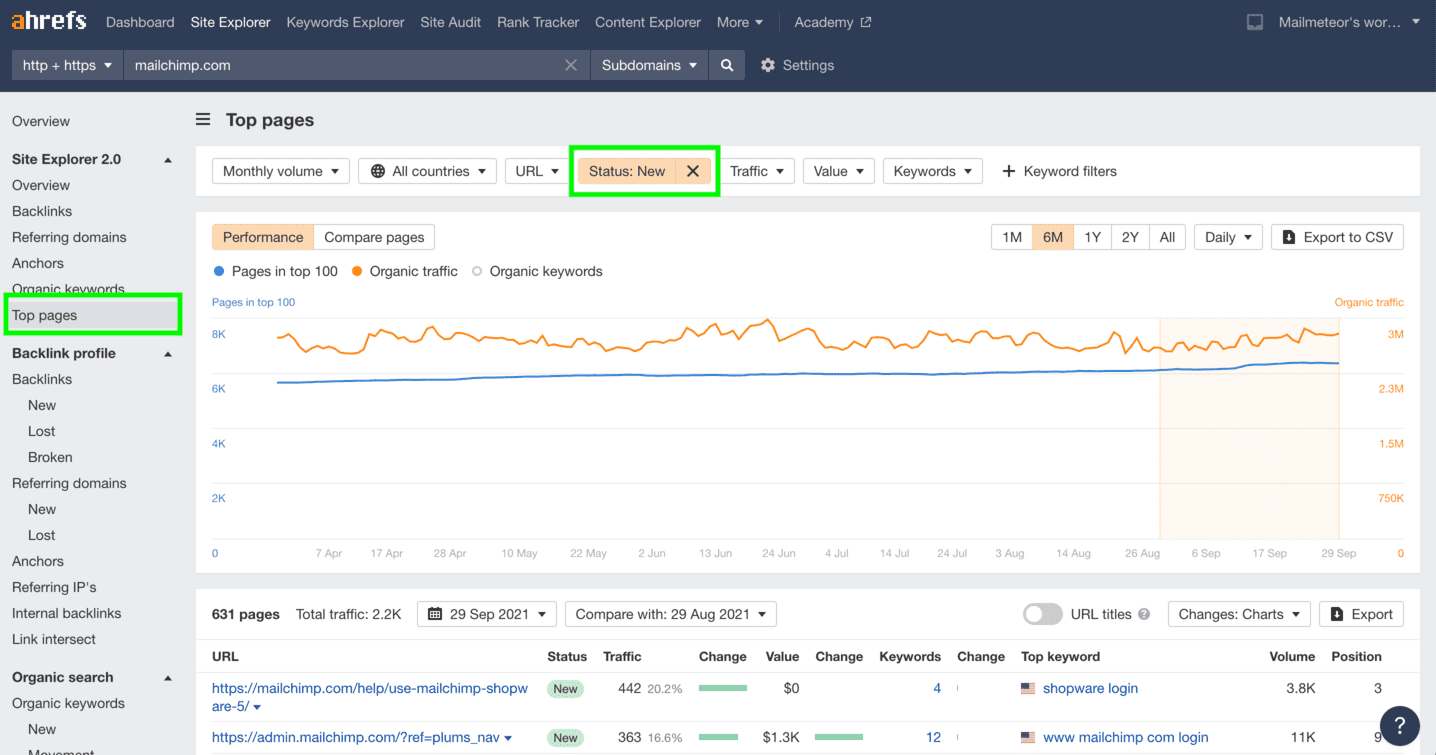Image resolution: width=1436 pixels, height=755 pixels.
Task: Open Link intersect in sidebar
Action: pos(54,639)
